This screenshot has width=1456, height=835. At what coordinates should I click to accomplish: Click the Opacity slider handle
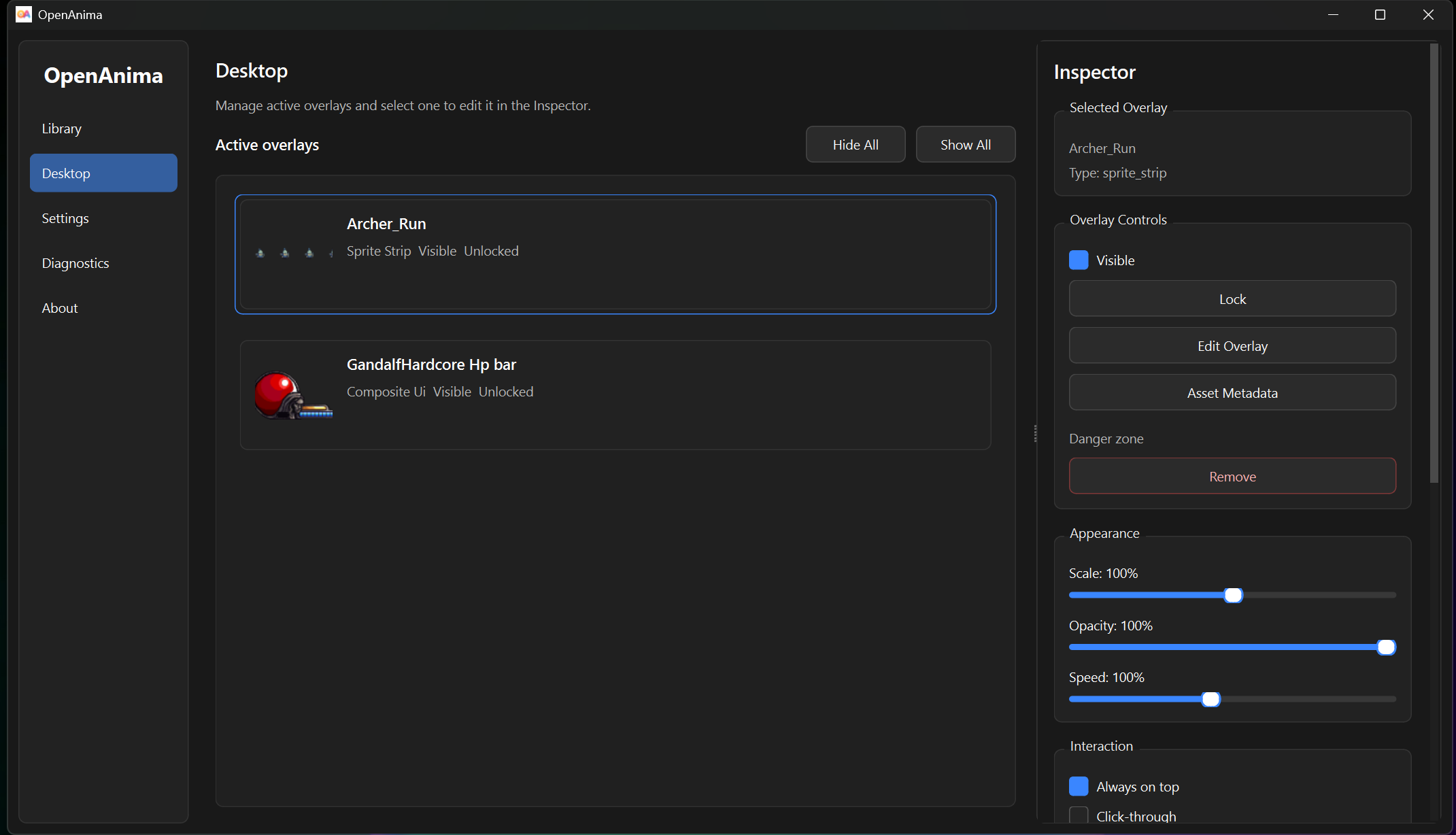[1386, 647]
